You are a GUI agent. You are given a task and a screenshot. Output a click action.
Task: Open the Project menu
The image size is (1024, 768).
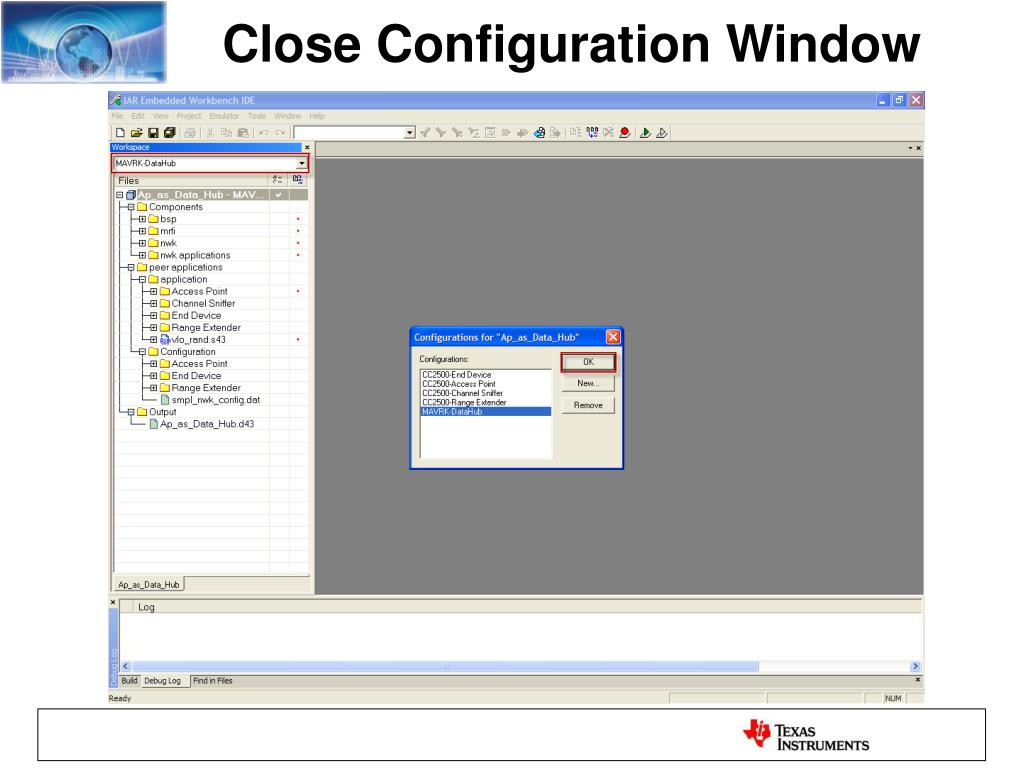pyautogui.click(x=189, y=116)
